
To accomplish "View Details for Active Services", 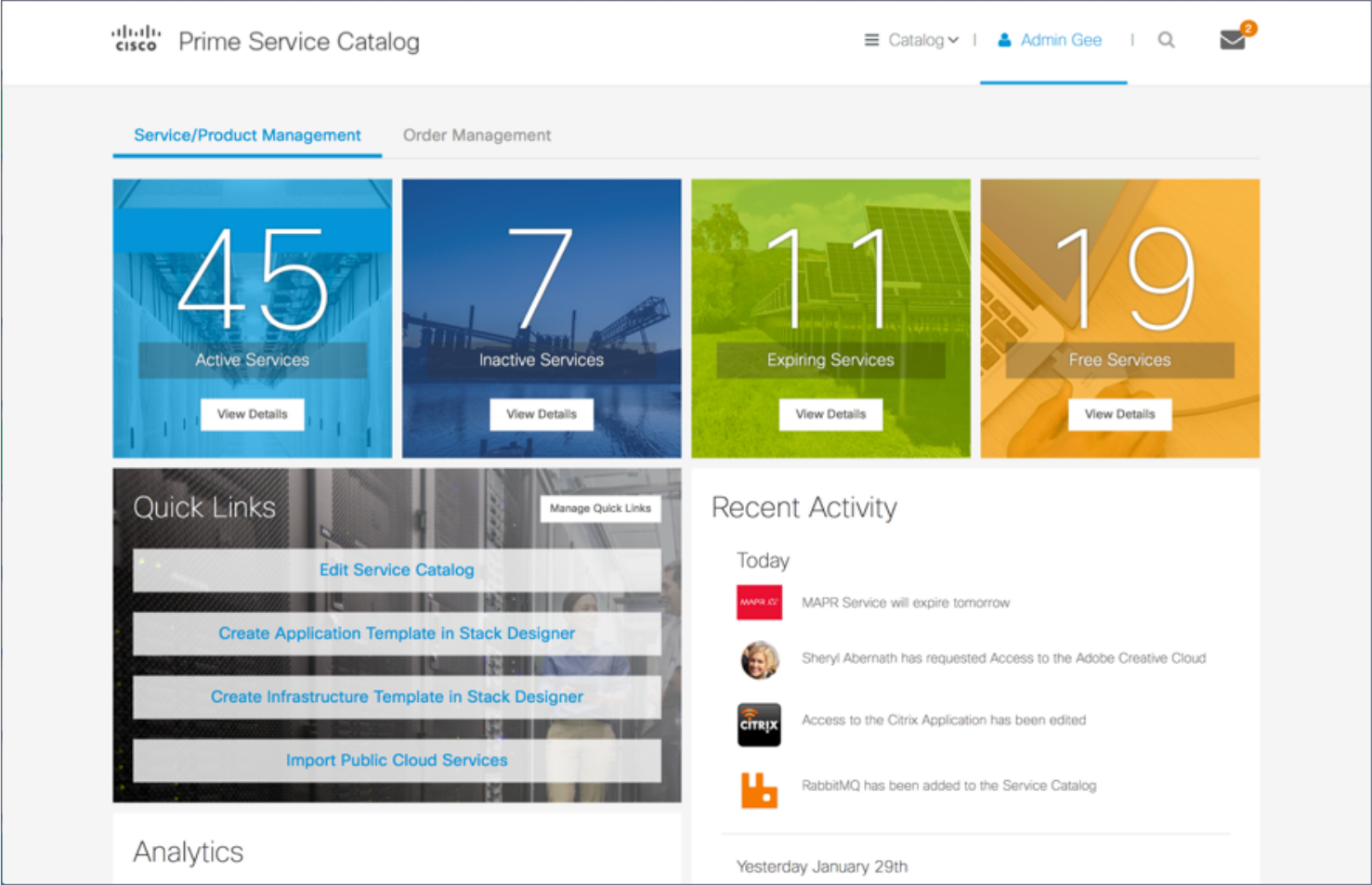I will pos(252,414).
